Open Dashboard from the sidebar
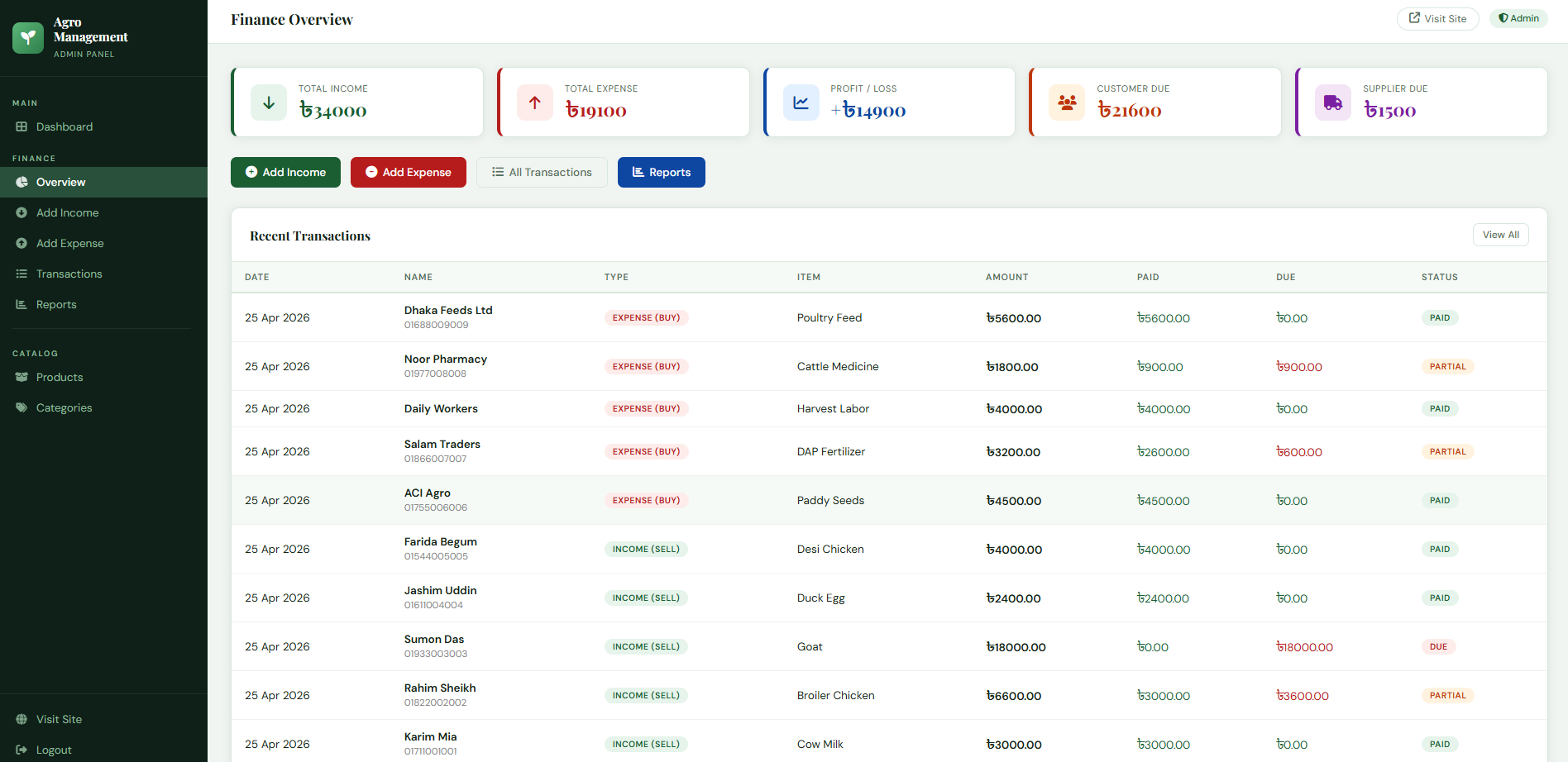Image resolution: width=1568 pixels, height=762 pixels. point(103,126)
